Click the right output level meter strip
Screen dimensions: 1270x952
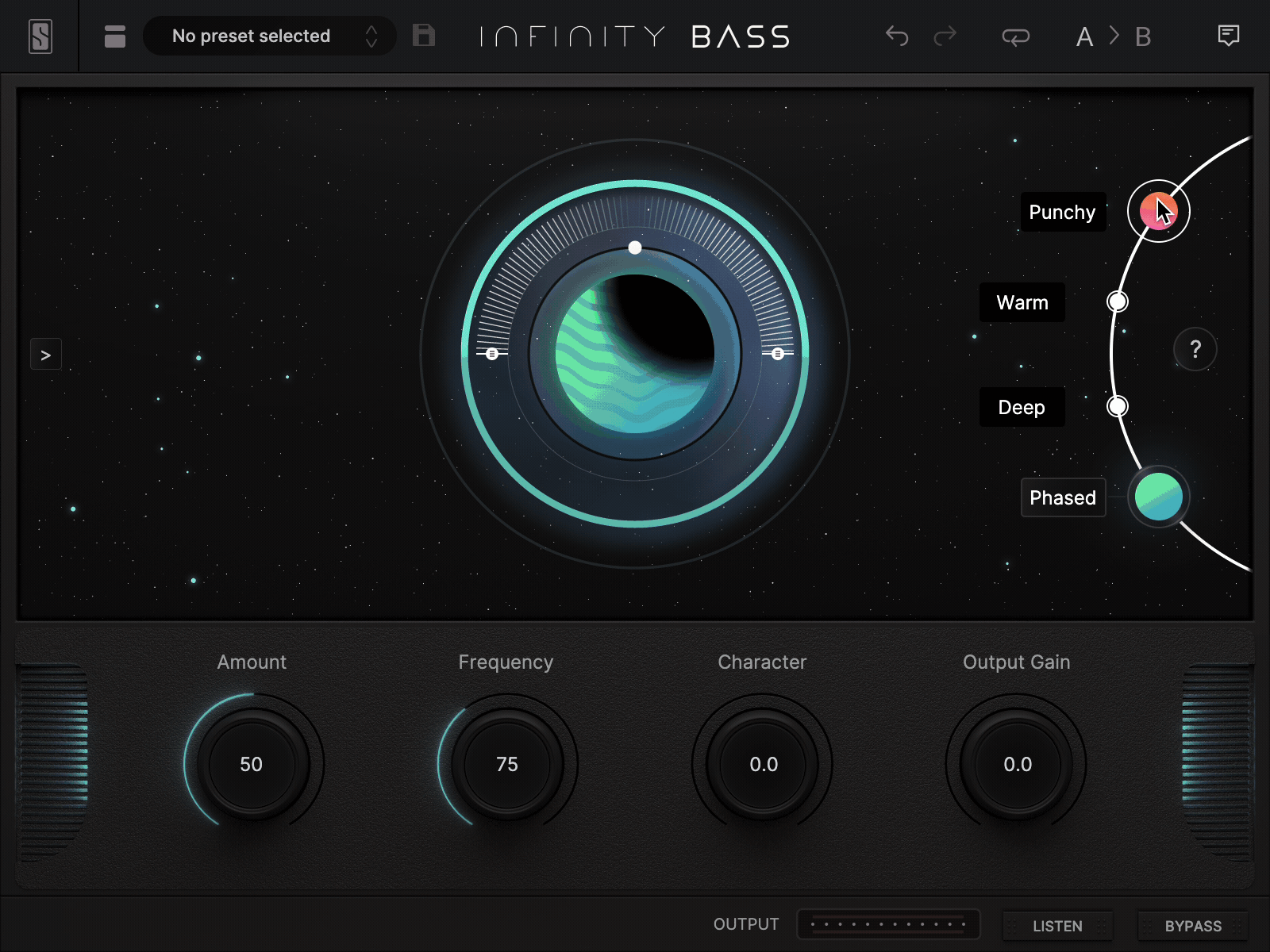[x=1217, y=762]
